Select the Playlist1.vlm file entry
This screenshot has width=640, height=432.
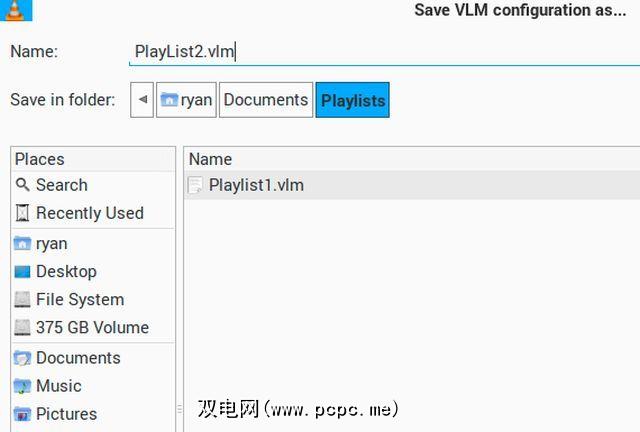pyautogui.click(x=256, y=185)
